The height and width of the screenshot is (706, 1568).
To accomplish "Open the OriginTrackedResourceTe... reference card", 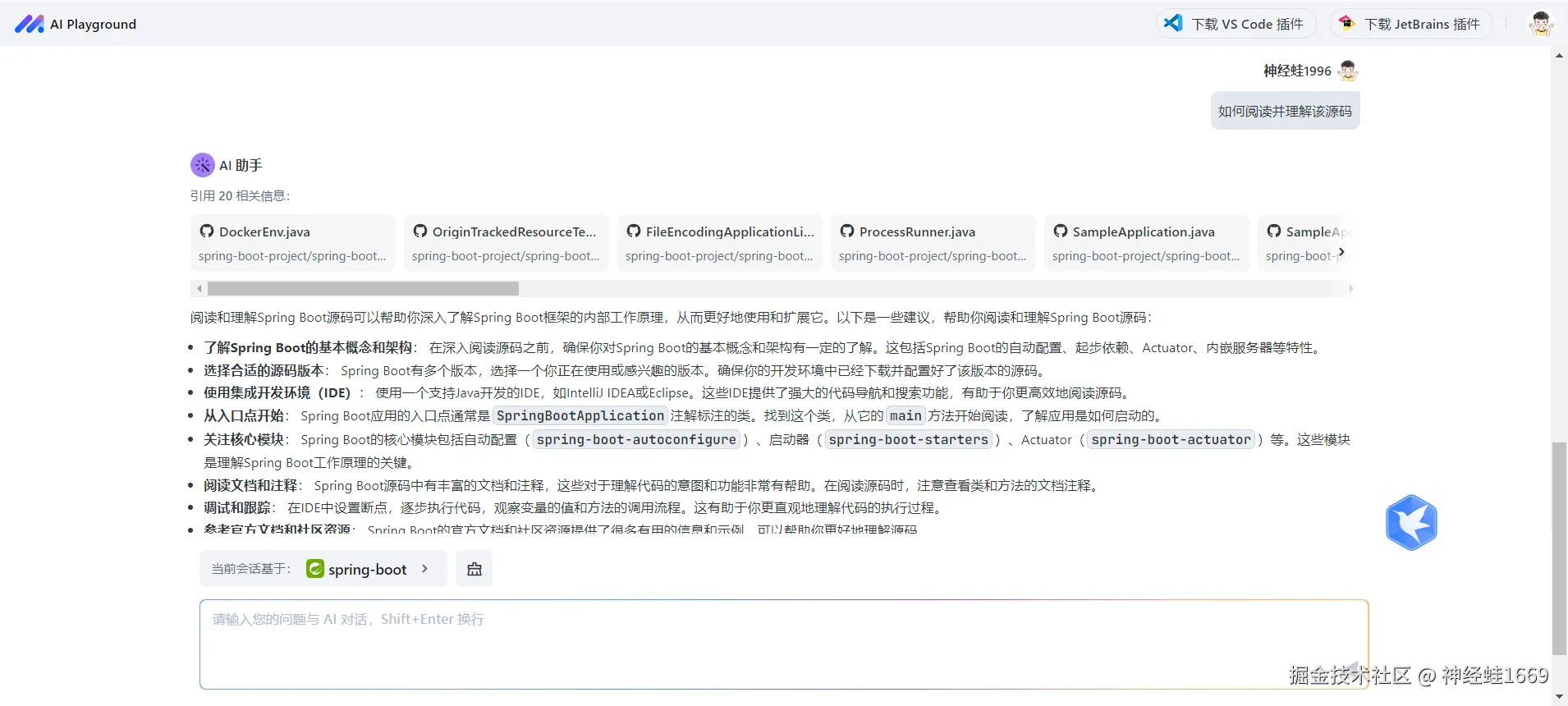I will tap(507, 243).
